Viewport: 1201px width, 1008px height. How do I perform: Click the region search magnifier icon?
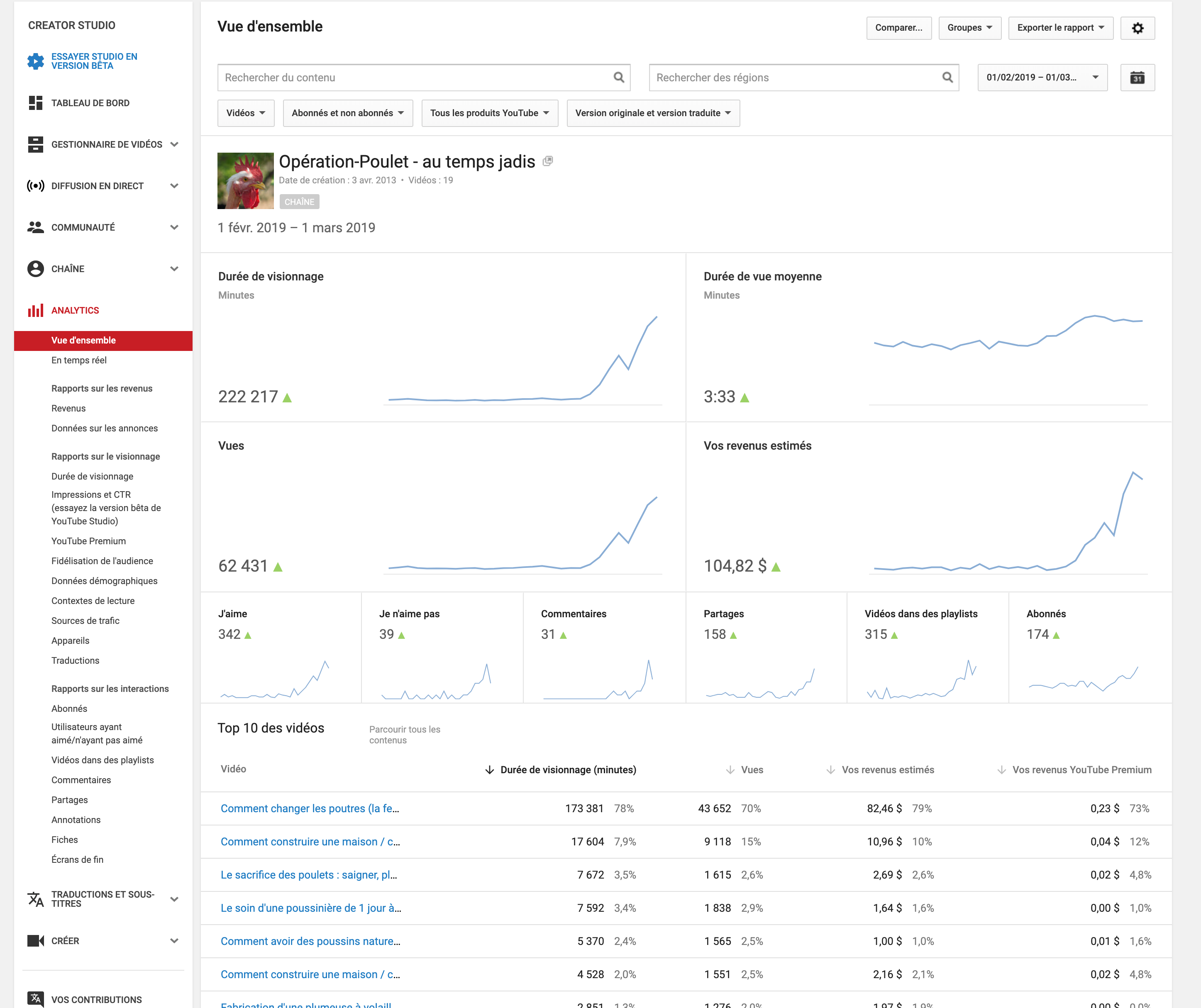pos(948,77)
